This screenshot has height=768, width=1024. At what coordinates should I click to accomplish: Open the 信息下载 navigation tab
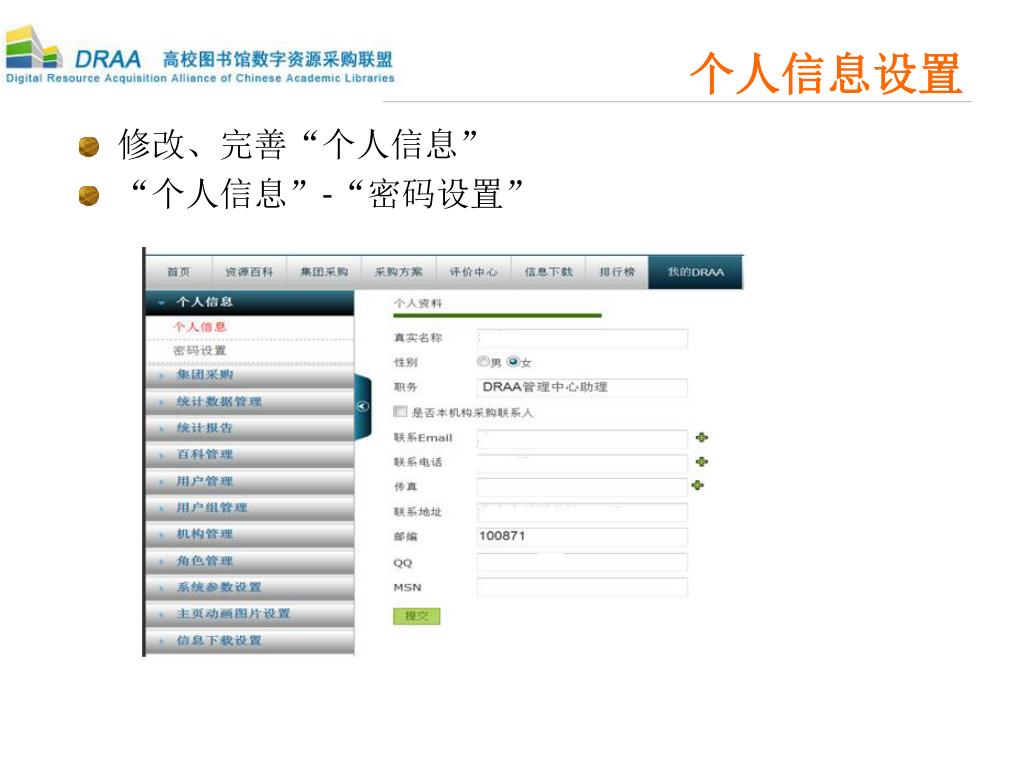(x=548, y=272)
